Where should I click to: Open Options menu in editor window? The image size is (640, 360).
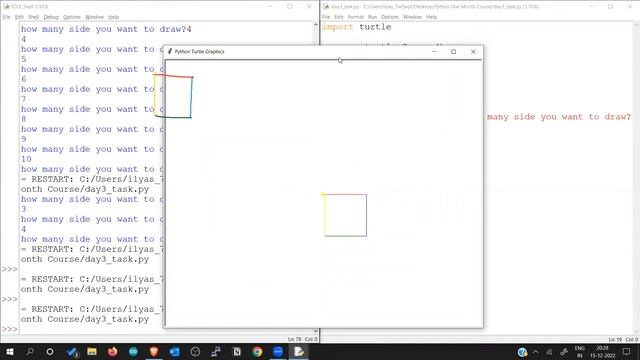[390, 17]
